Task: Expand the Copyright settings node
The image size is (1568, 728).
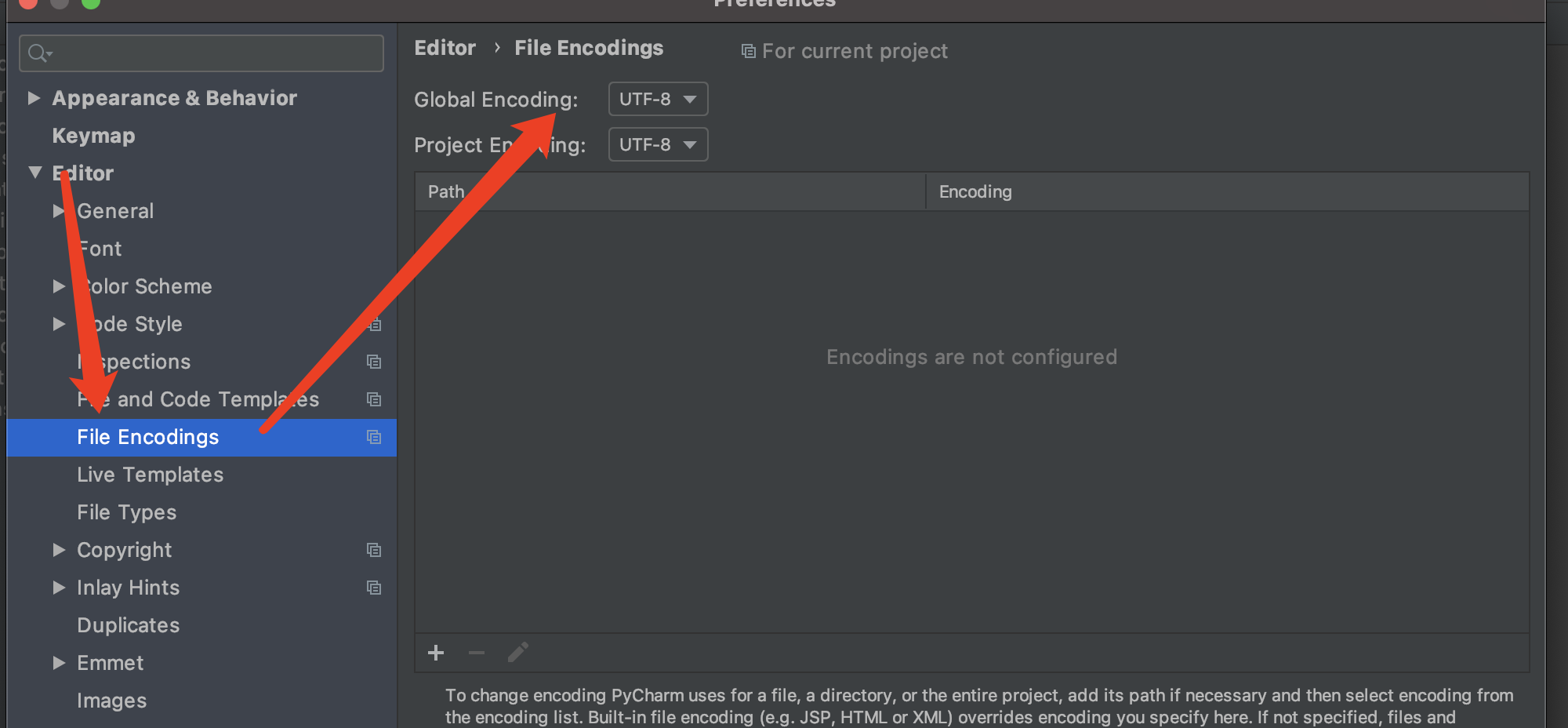Action: tap(59, 550)
